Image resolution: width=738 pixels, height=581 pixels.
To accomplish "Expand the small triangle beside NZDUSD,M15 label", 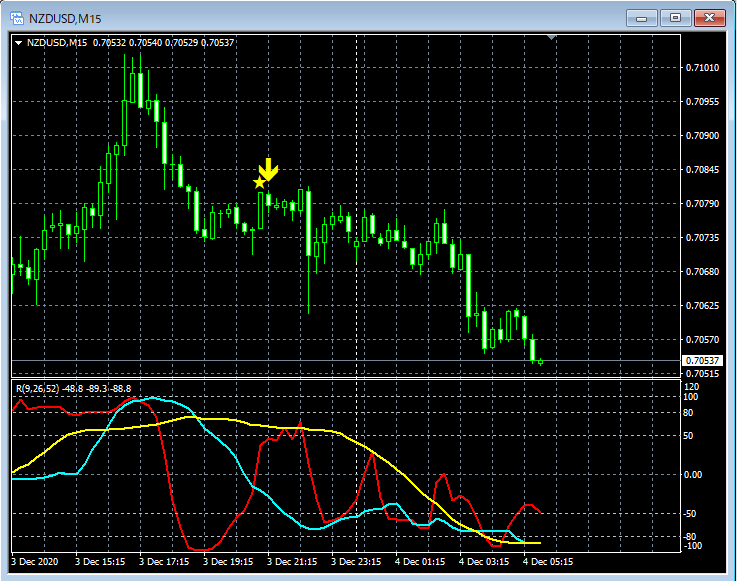I will [18, 42].
